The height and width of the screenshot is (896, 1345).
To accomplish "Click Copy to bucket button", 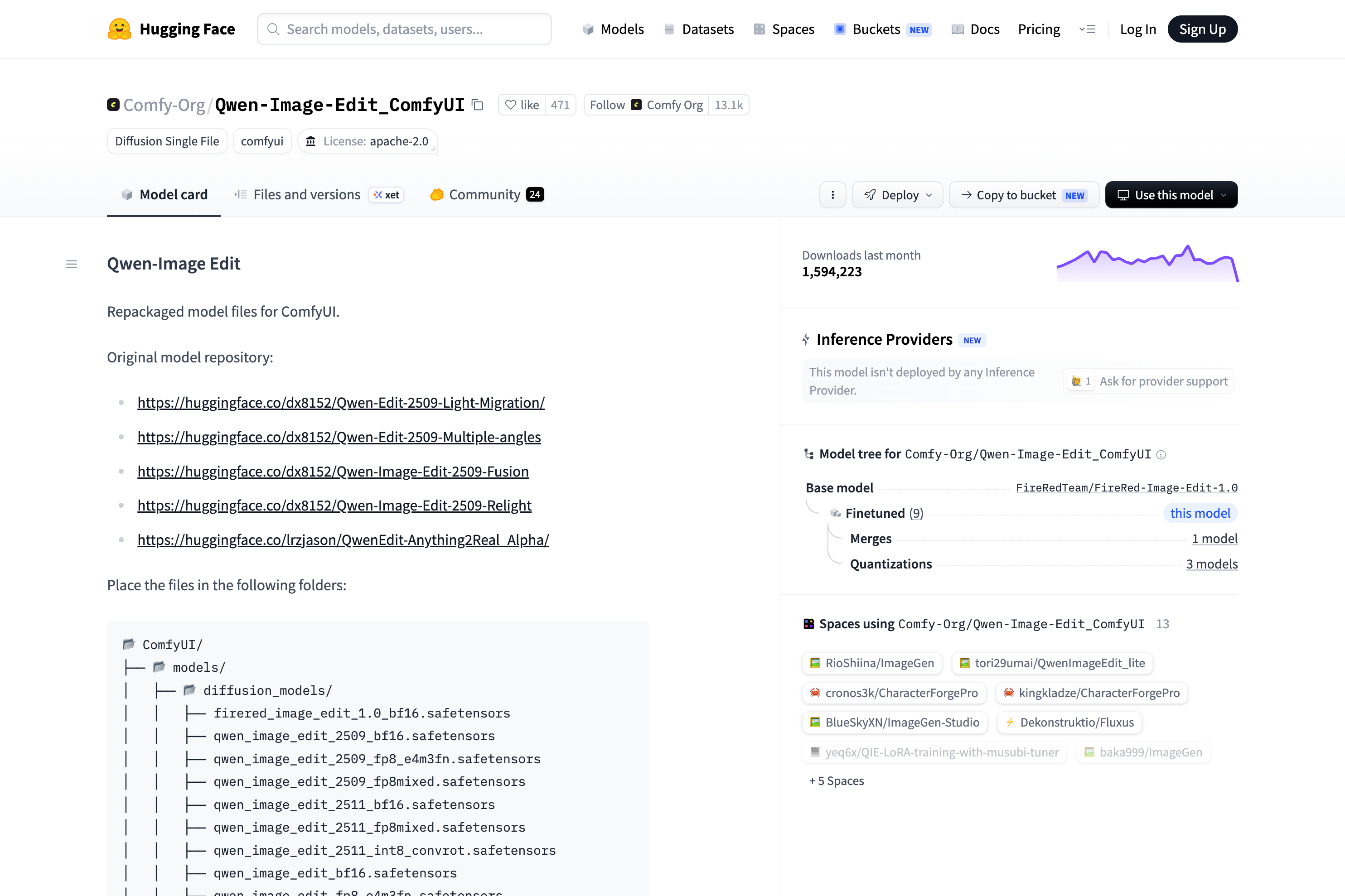I will (x=1024, y=195).
